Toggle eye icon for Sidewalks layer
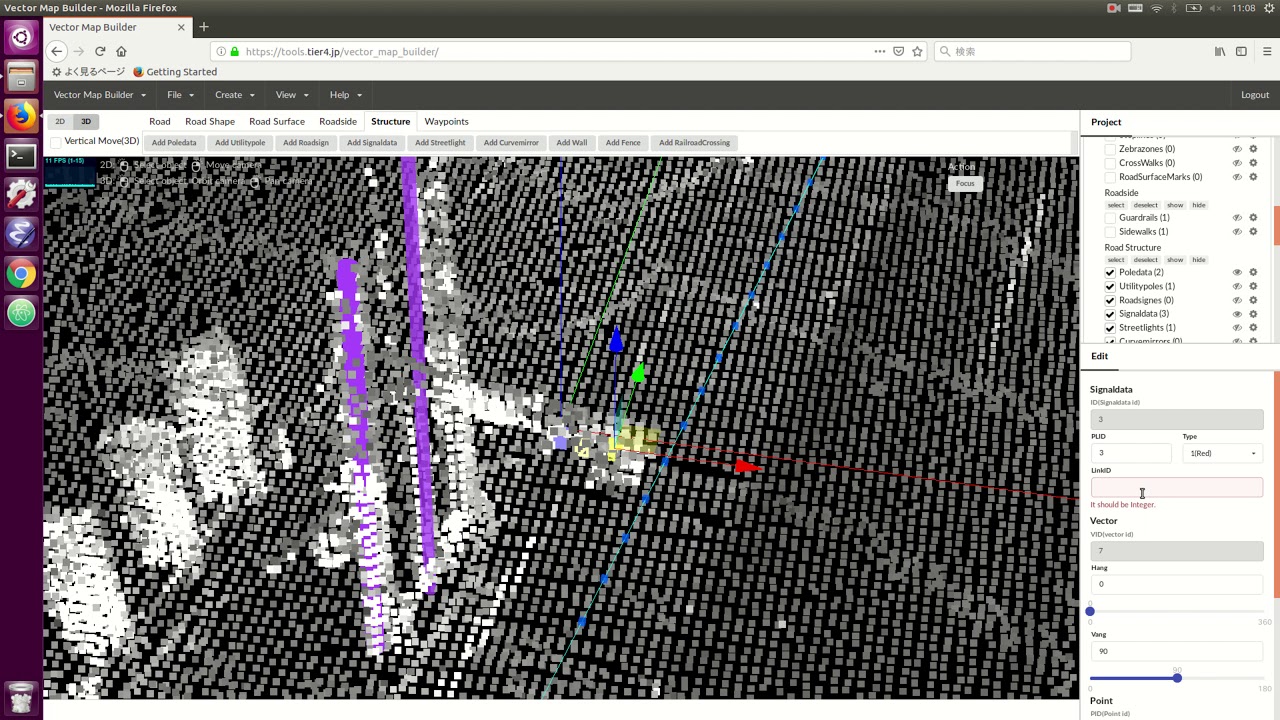 [1237, 232]
